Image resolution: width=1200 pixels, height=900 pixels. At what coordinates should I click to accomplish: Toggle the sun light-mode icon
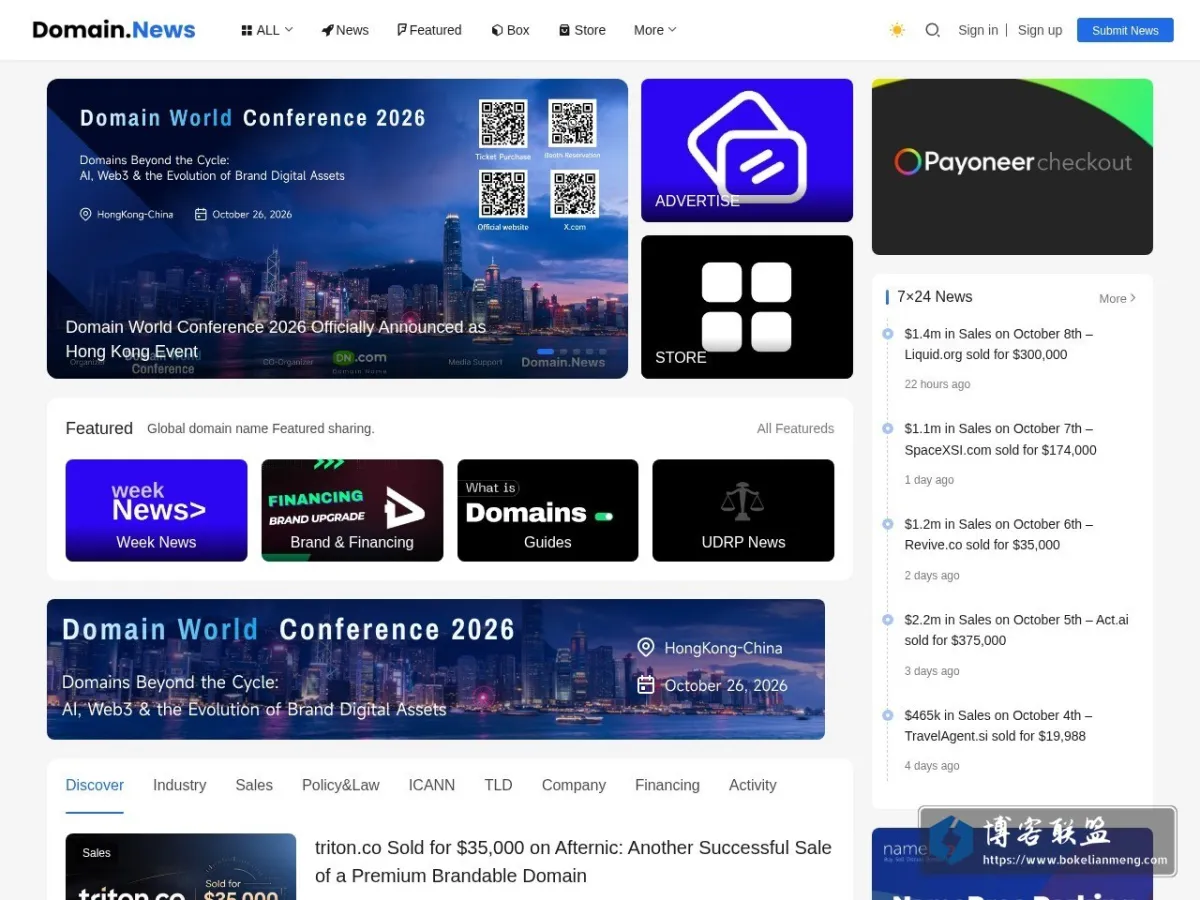pyautogui.click(x=897, y=30)
